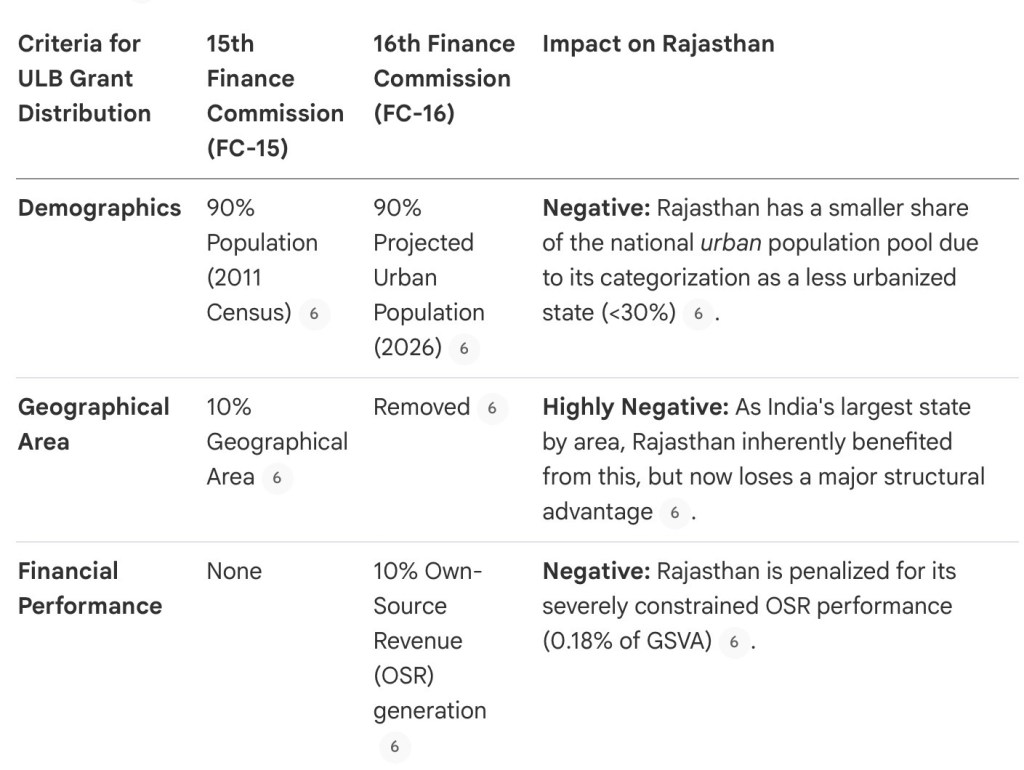Open citation 6 after "(2011 Census)"
Viewport: 1024px width, 770px height.
click(x=313, y=313)
